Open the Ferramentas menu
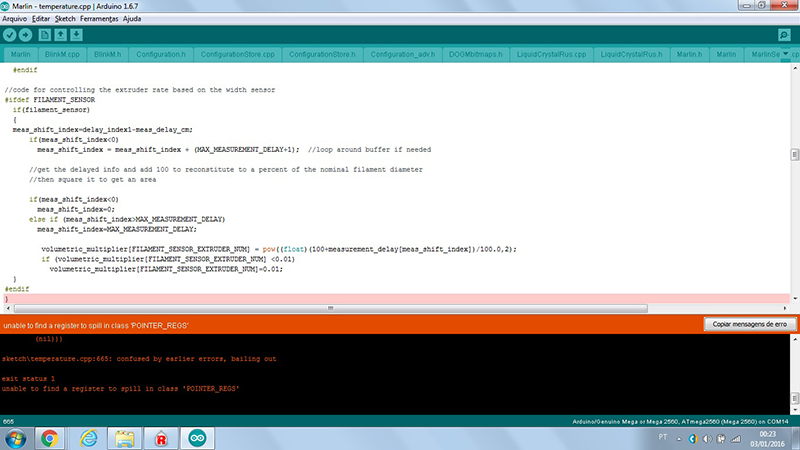 point(99,19)
